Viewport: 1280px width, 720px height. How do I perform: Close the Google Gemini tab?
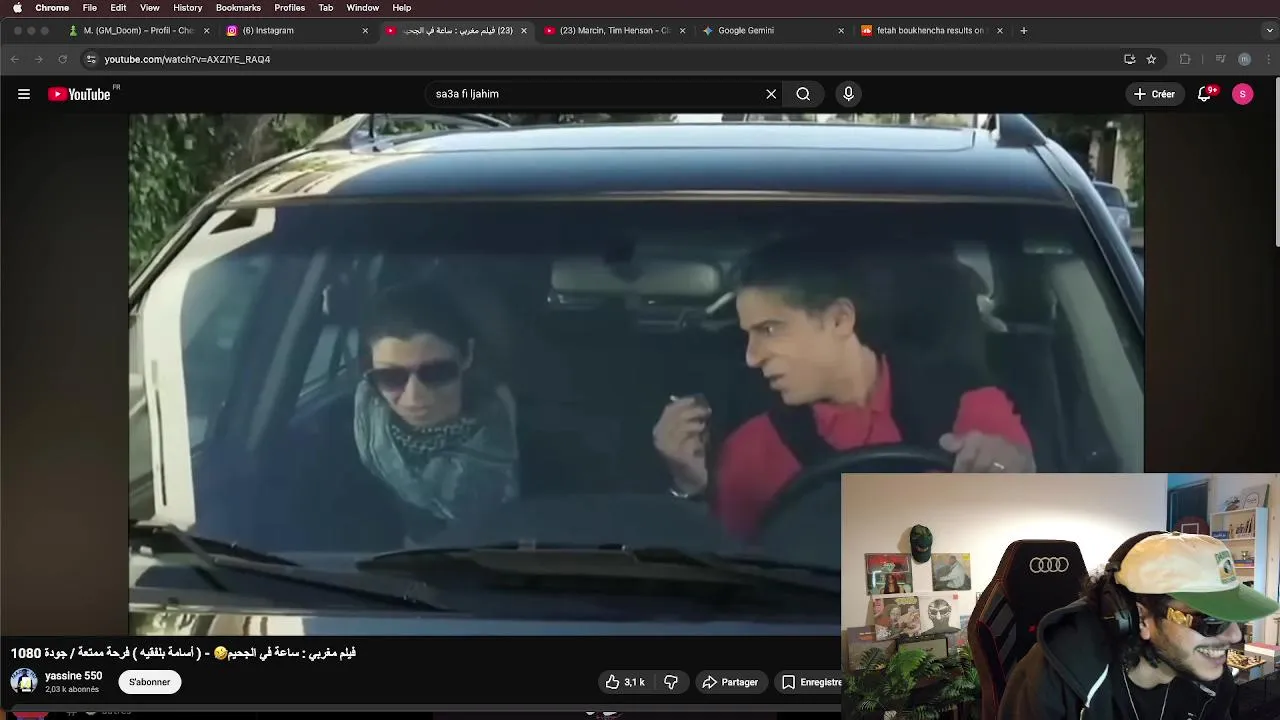(841, 31)
